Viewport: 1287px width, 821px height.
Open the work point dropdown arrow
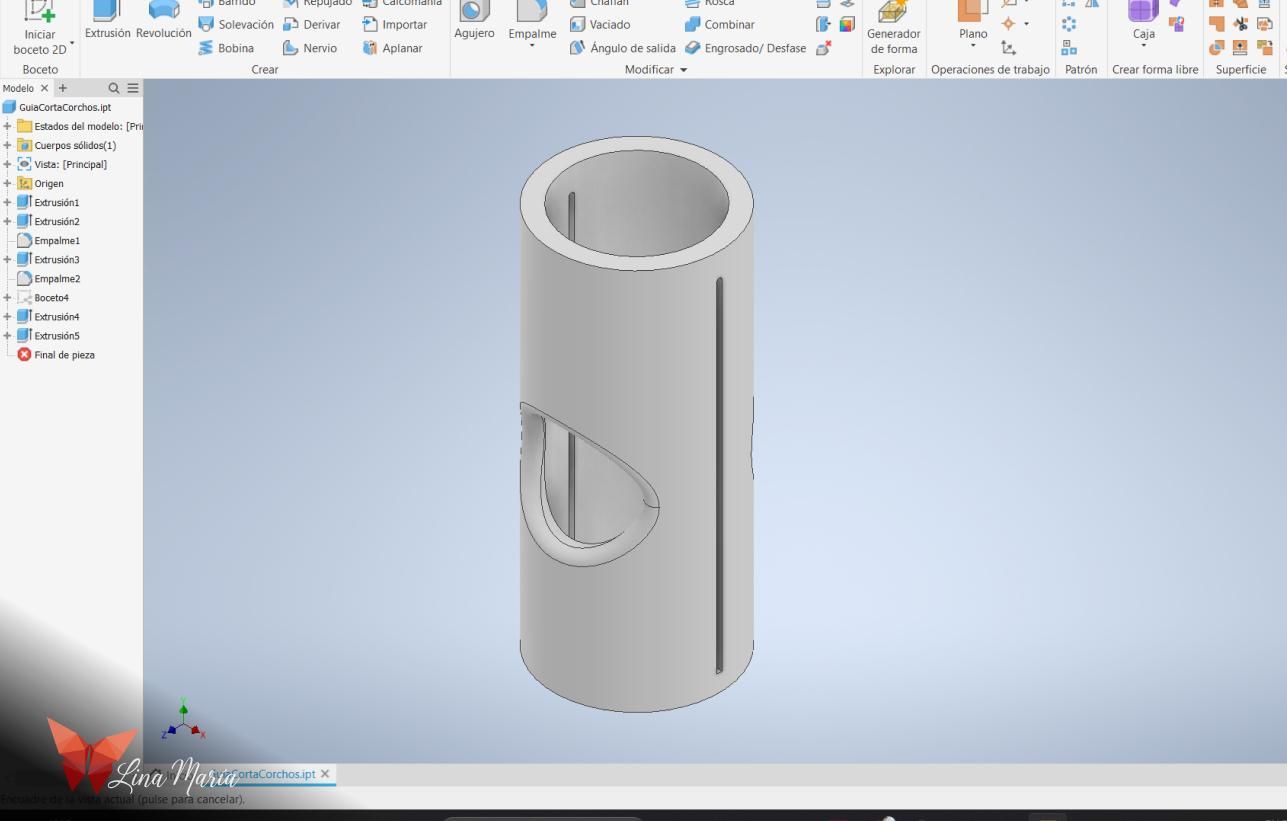point(1025,23)
